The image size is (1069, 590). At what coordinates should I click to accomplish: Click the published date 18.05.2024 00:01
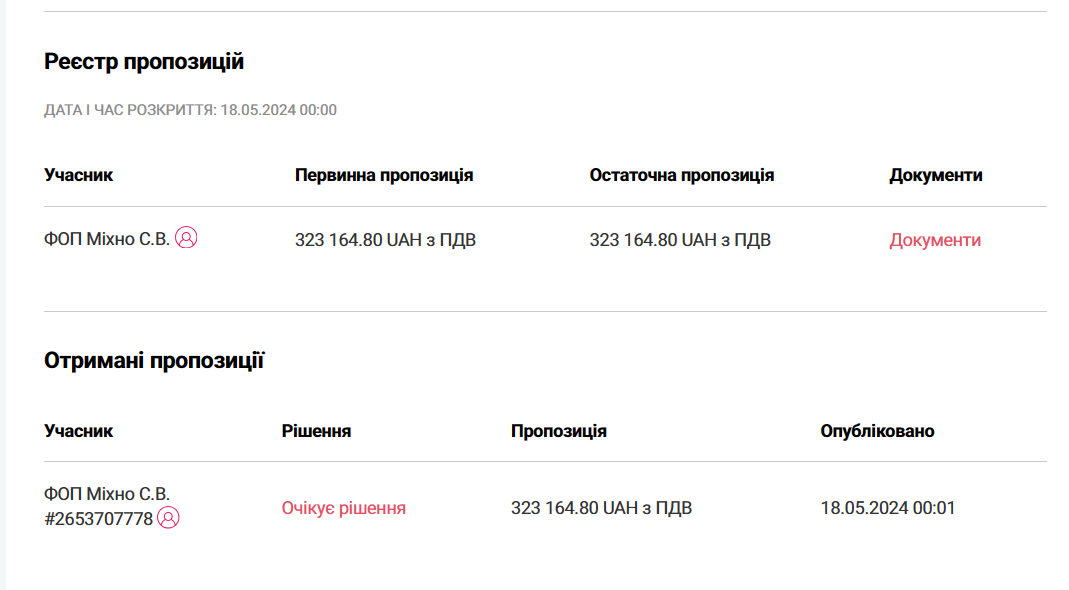(888, 508)
